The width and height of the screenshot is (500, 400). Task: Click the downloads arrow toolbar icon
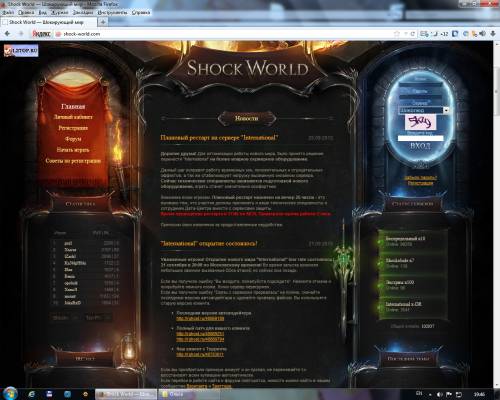[493, 33]
